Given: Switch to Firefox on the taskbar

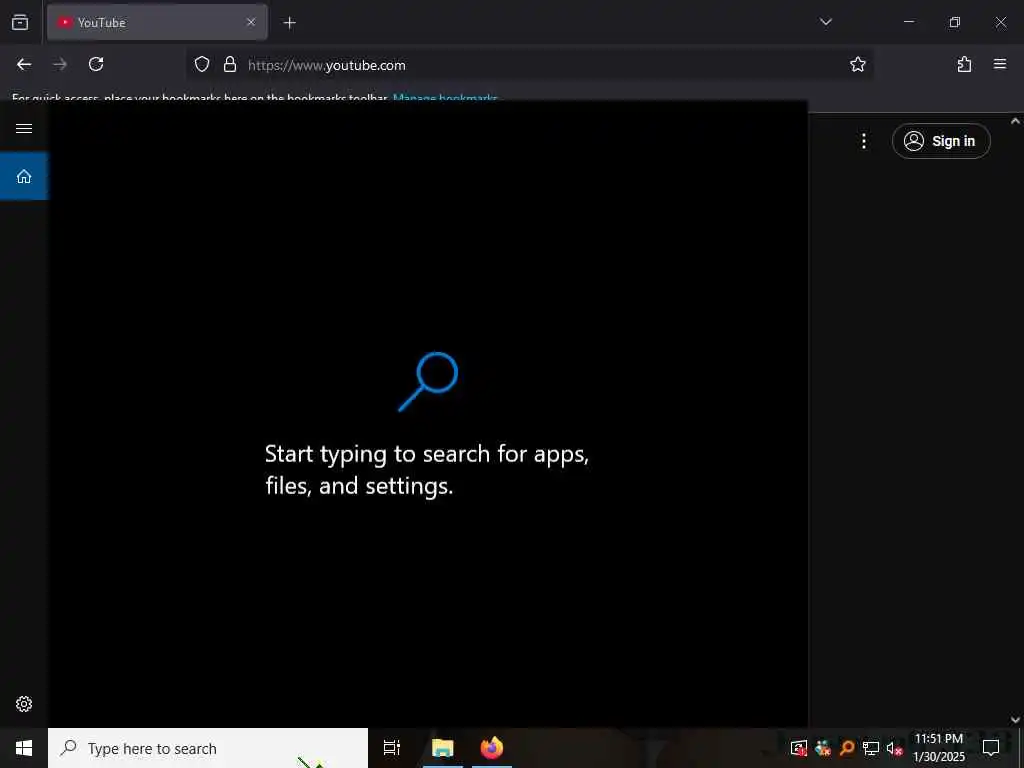Looking at the screenshot, I should click(492, 748).
